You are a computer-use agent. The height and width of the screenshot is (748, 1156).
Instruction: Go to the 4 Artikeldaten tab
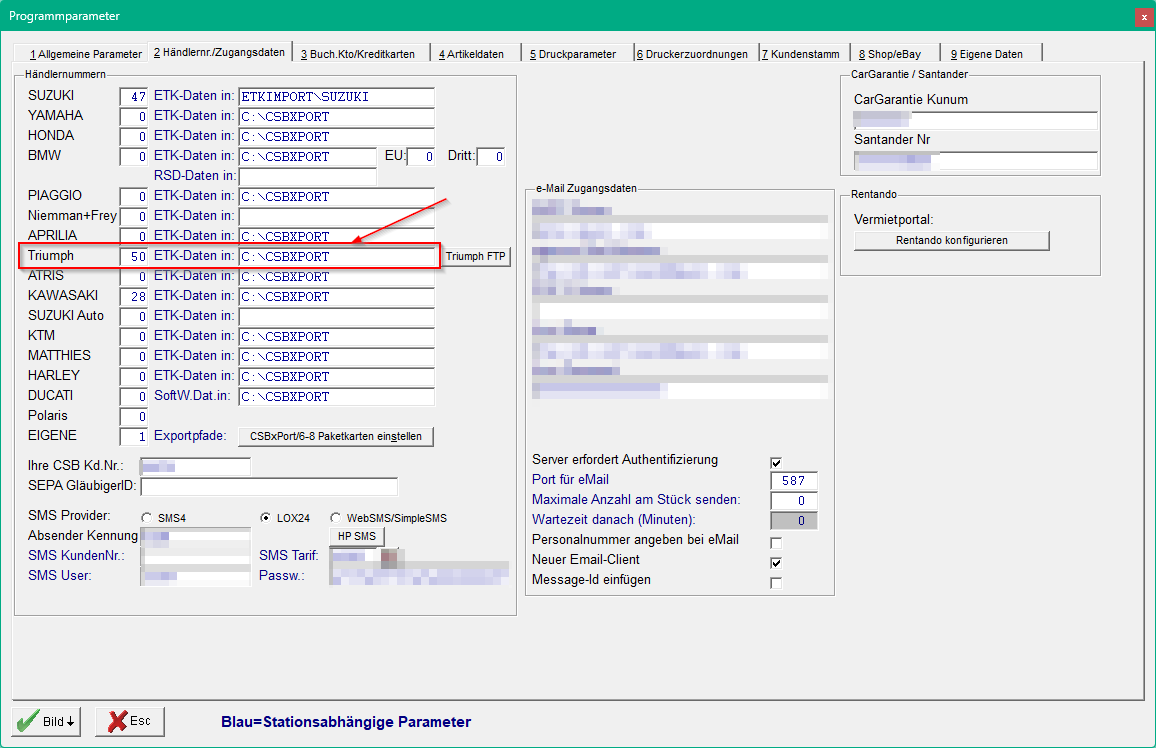tap(472, 54)
